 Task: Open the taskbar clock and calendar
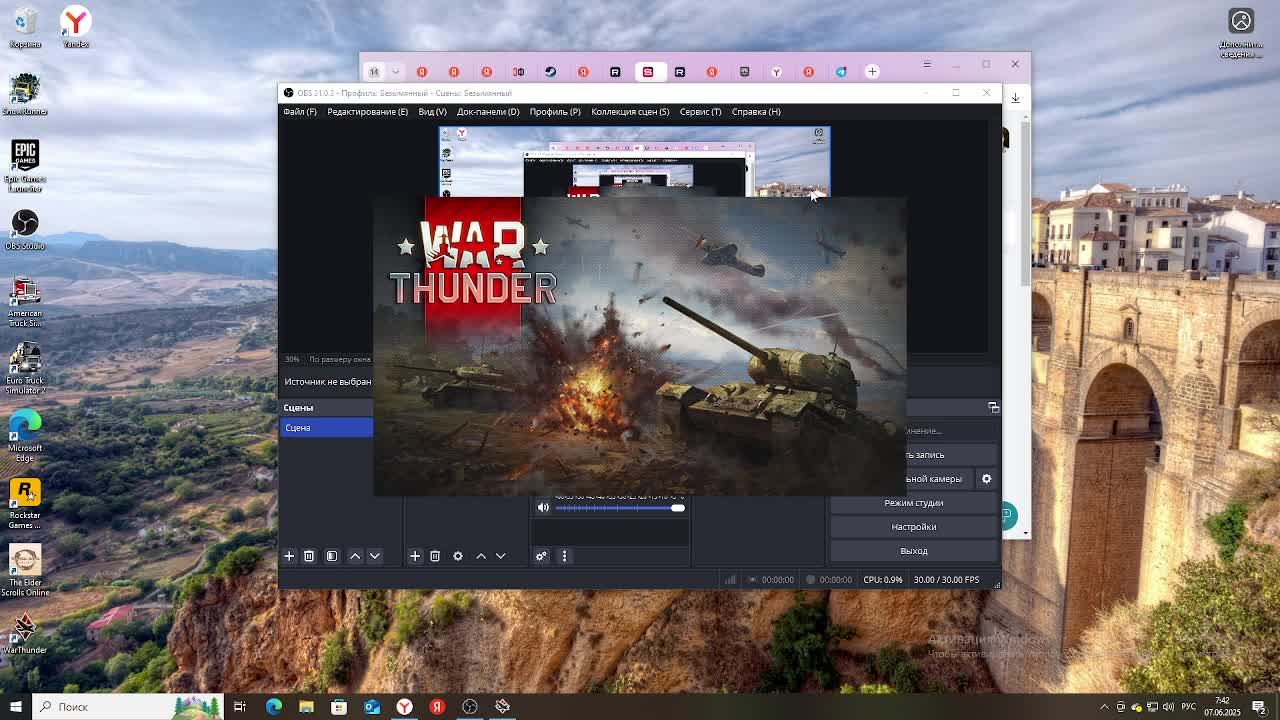1222,707
